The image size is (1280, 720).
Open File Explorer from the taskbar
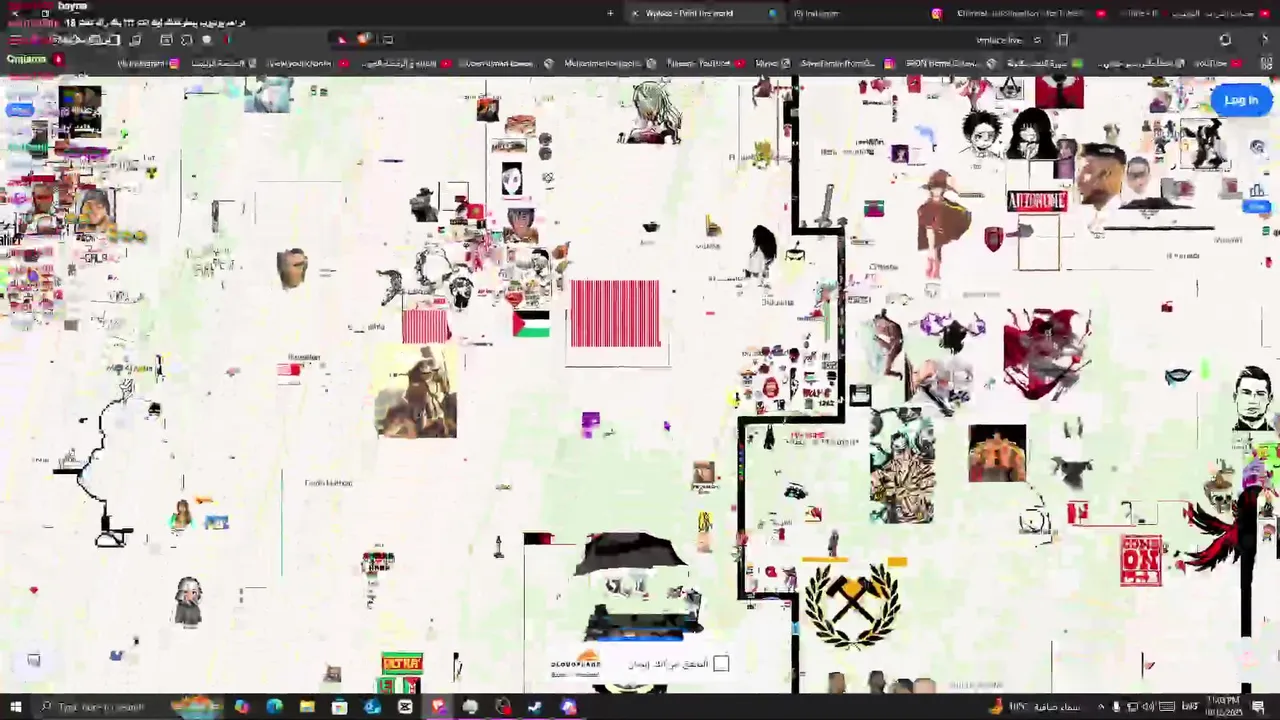tap(307, 707)
